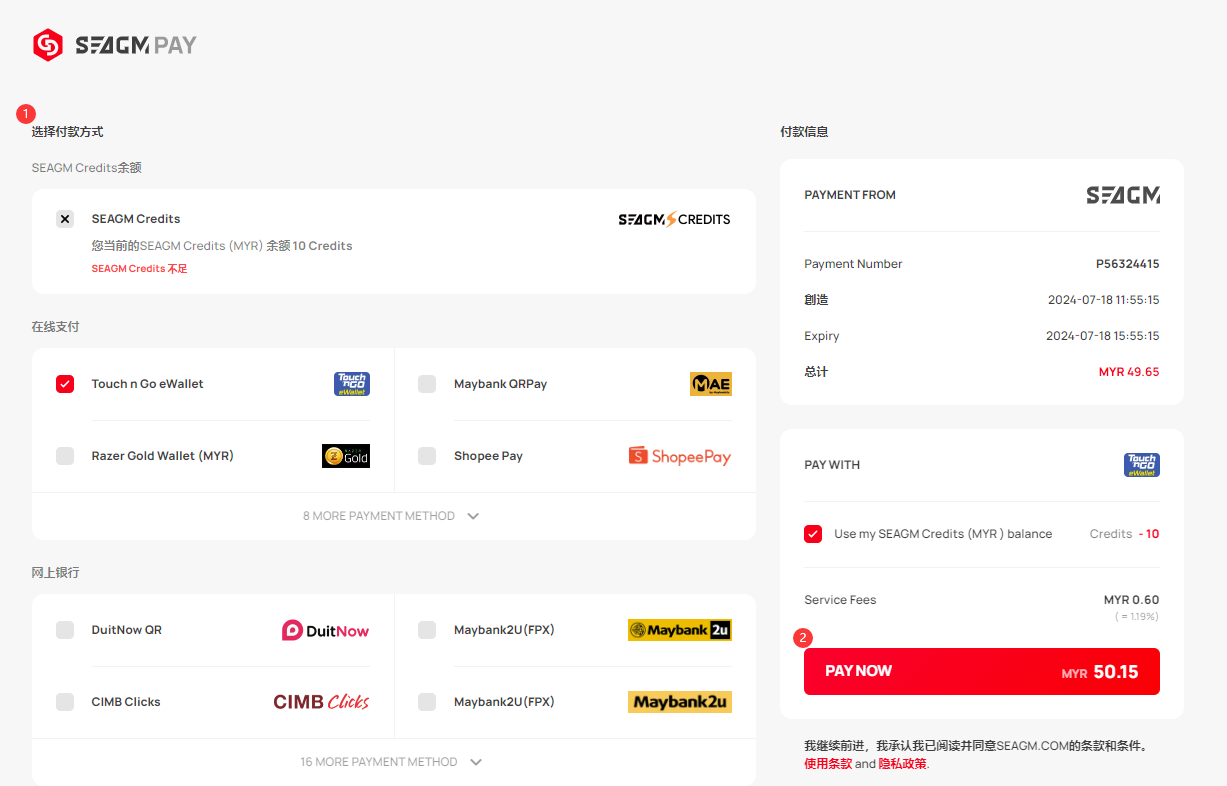Click the chevron beside 16 More Payment Method
The width and height of the screenshot is (1227, 786).
point(476,763)
